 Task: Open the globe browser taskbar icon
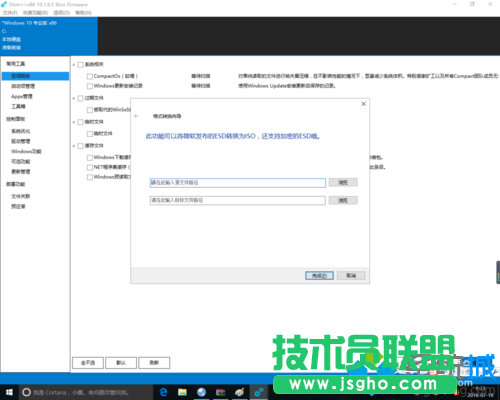click(x=201, y=392)
